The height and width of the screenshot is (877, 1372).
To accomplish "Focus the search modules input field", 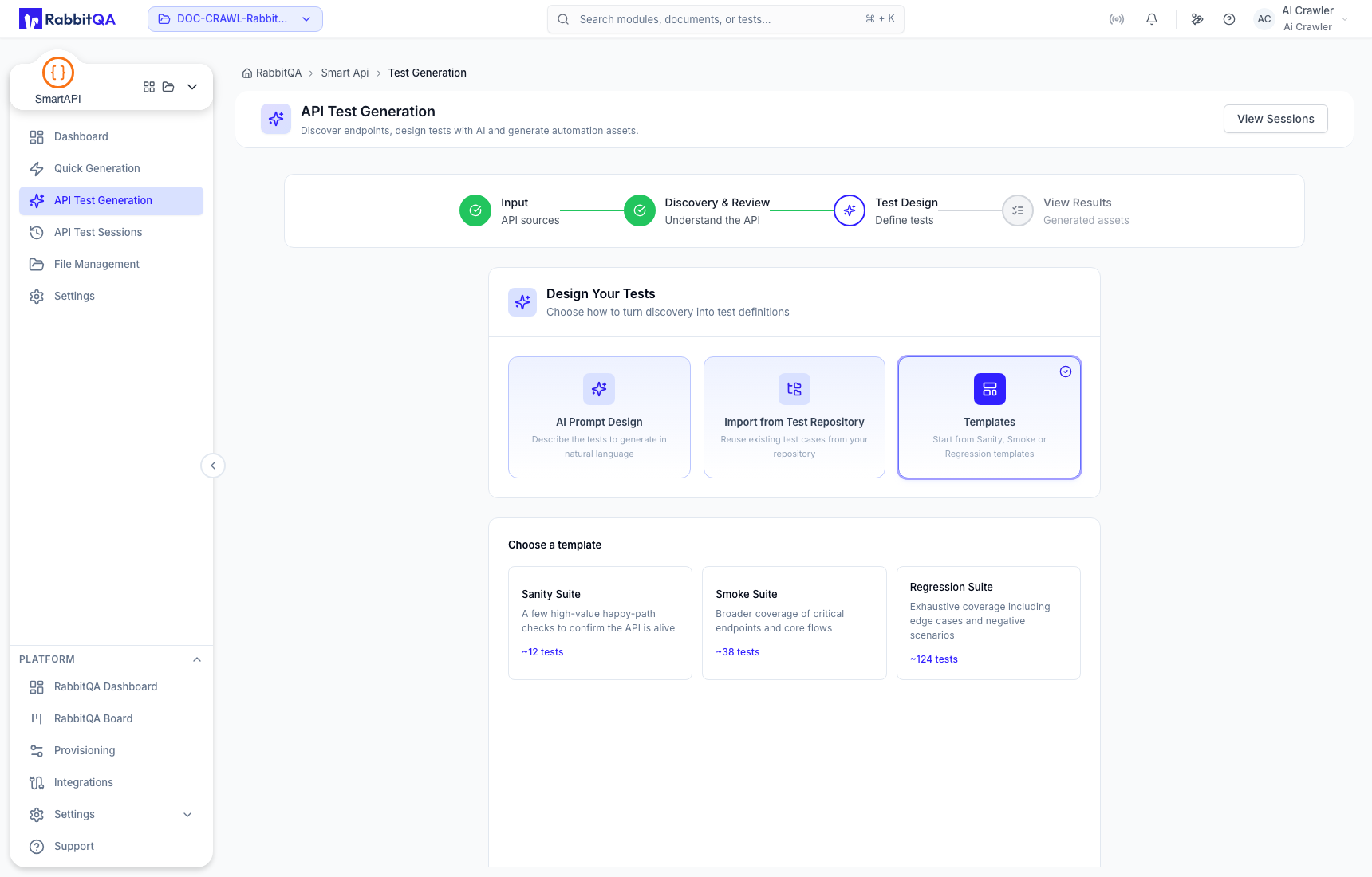I will 726,19.
